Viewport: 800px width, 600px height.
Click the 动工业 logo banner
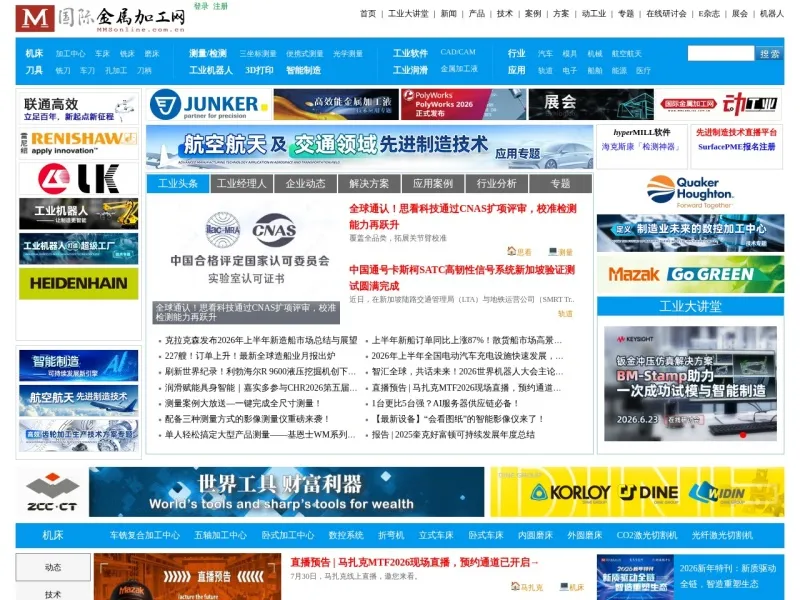pyautogui.click(x=719, y=105)
